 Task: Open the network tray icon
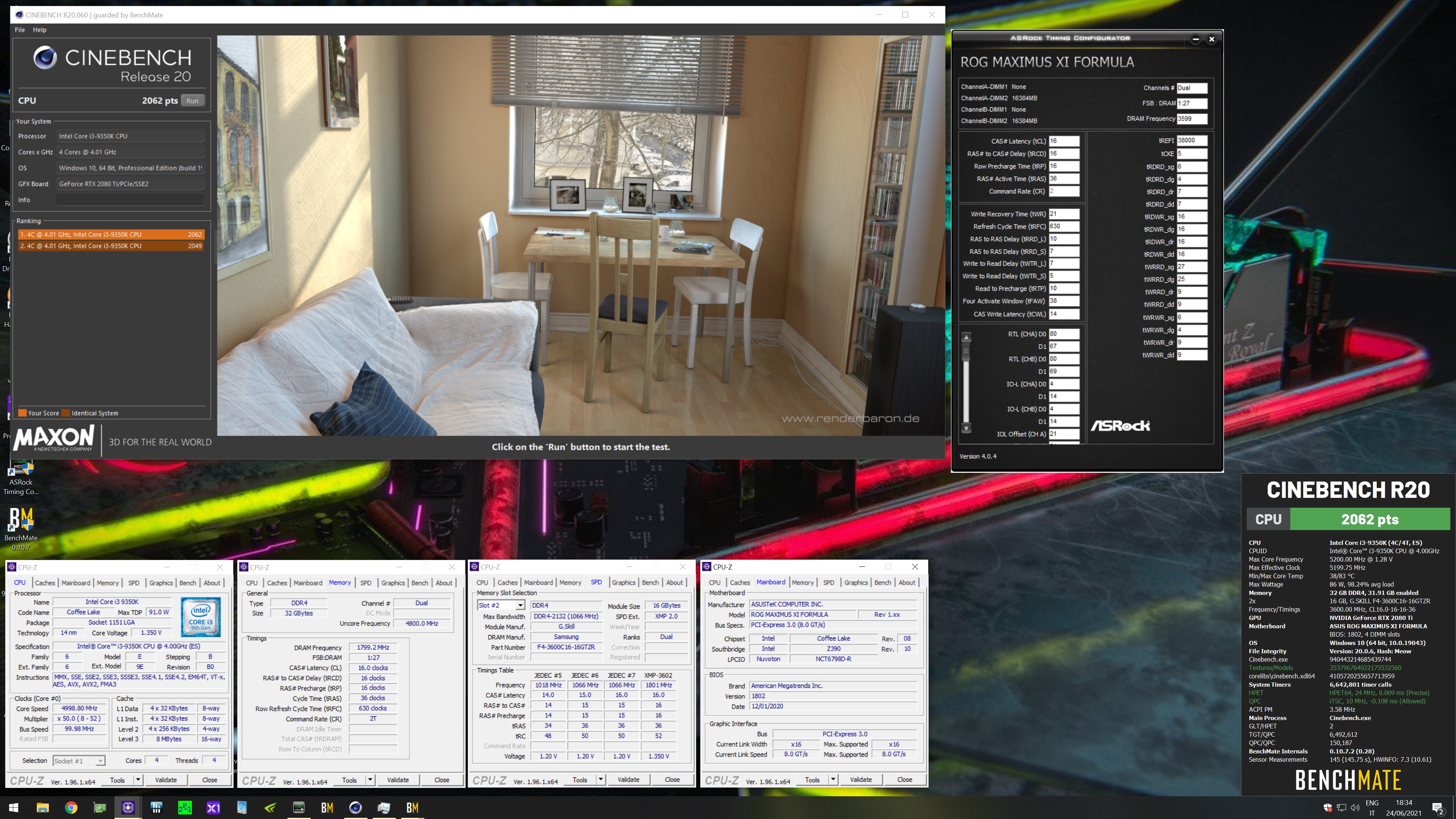point(1341,808)
